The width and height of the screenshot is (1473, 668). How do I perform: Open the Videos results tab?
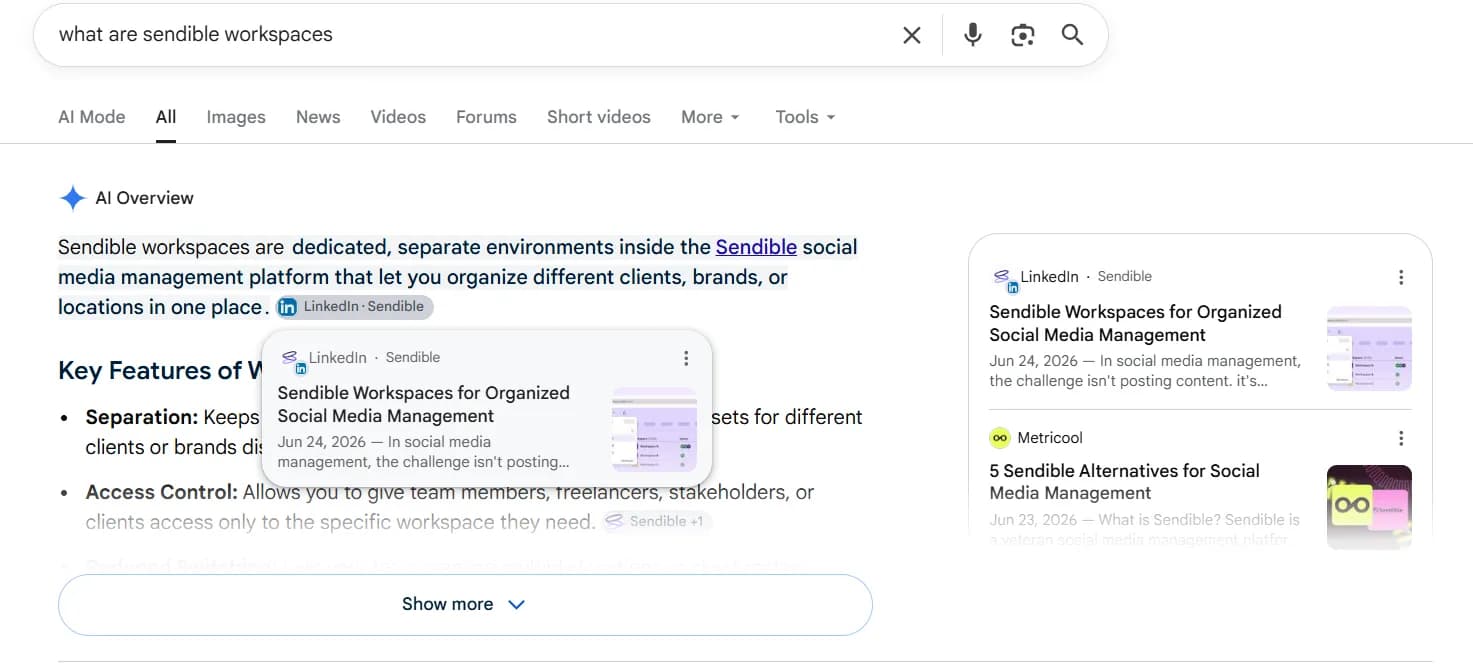coord(398,117)
